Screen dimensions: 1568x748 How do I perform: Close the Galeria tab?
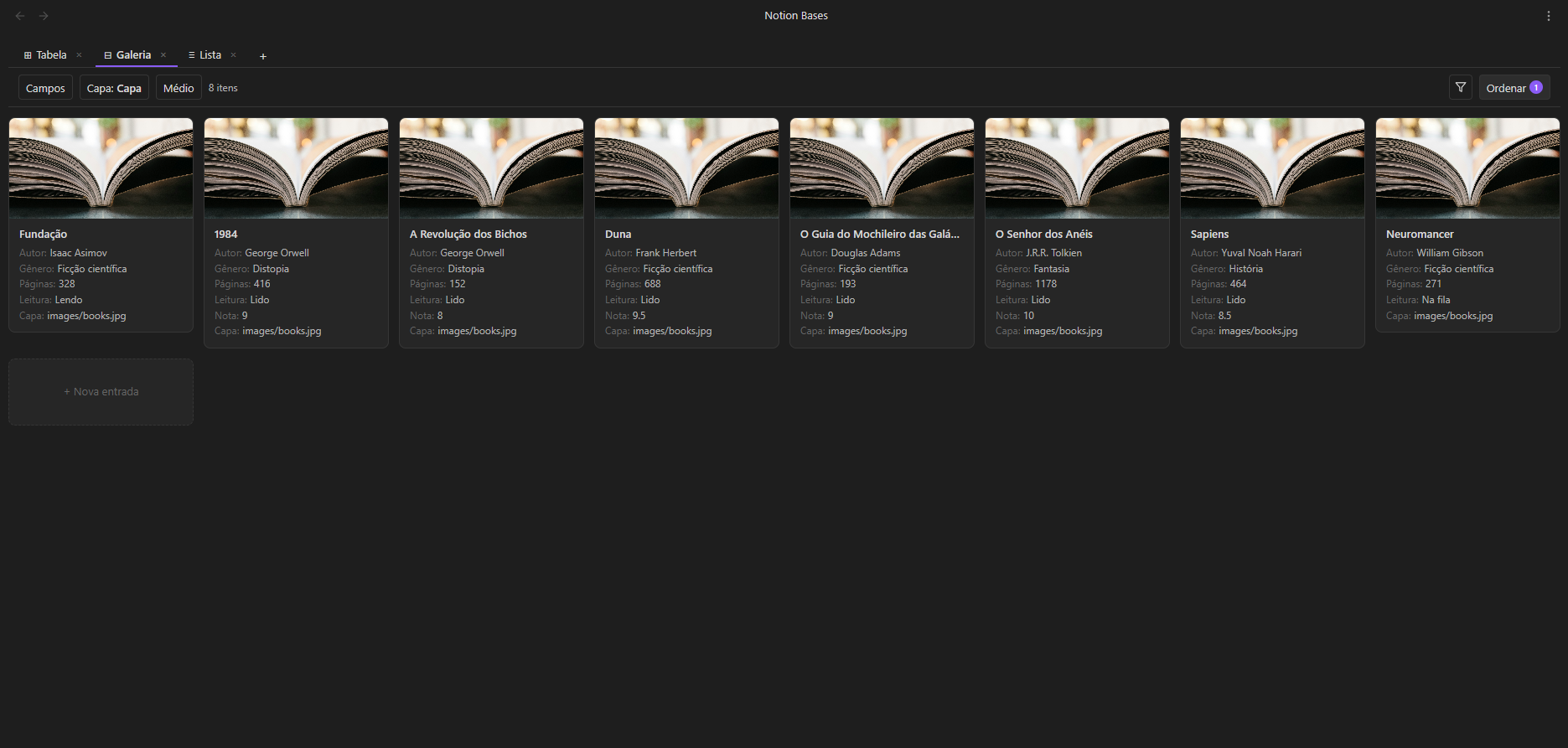click(x=163, y=55)
